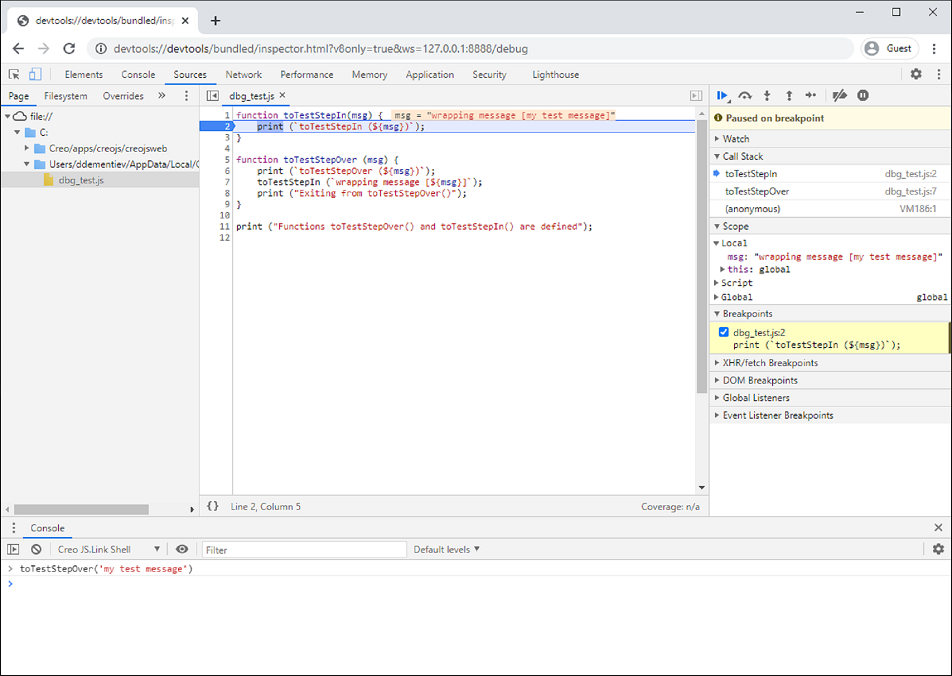Viewport: 952px width, 676px height.
Task: Open console live expression eye icon
Action: click(x=182, y=549)
